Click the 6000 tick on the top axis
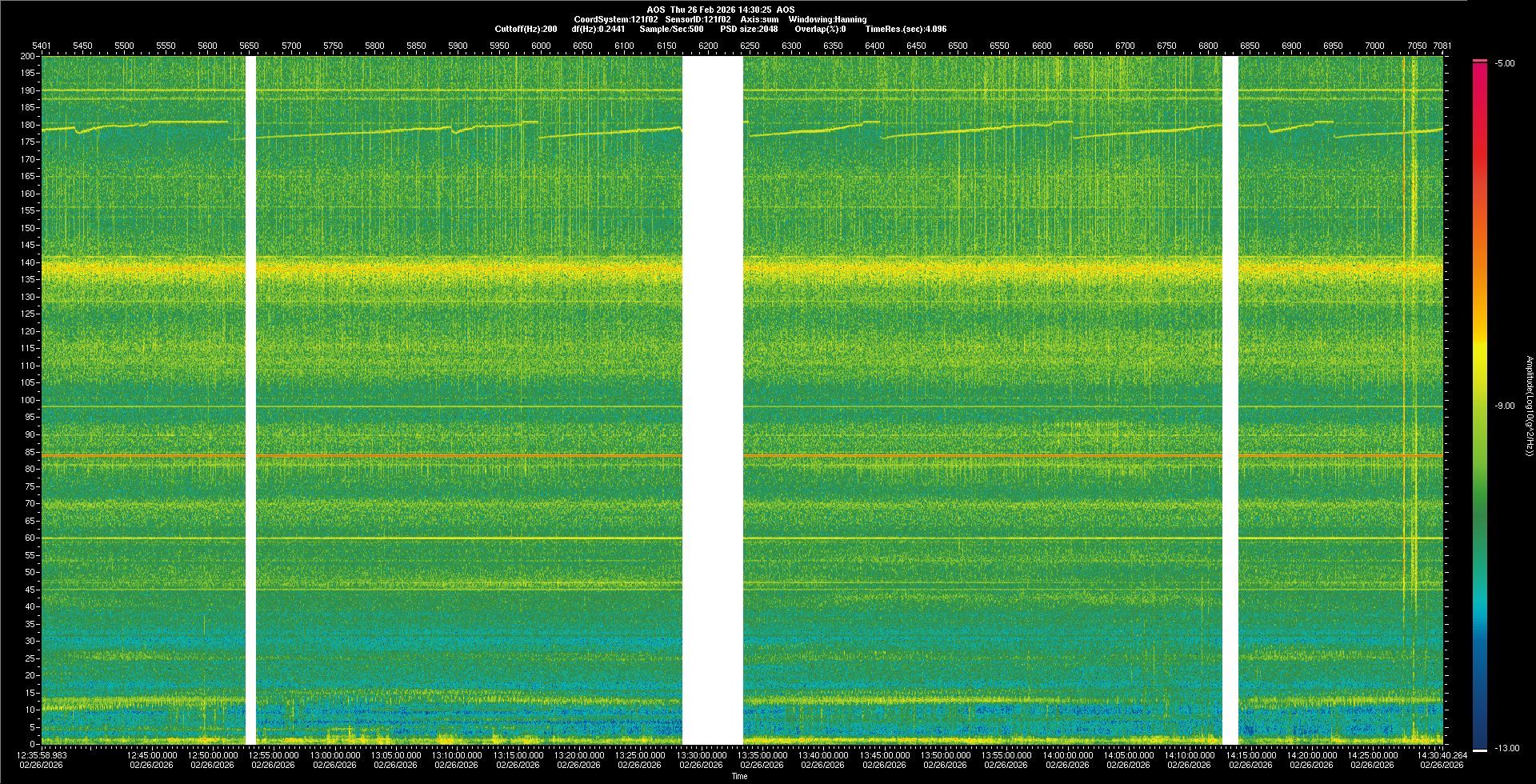 [541, 46]
